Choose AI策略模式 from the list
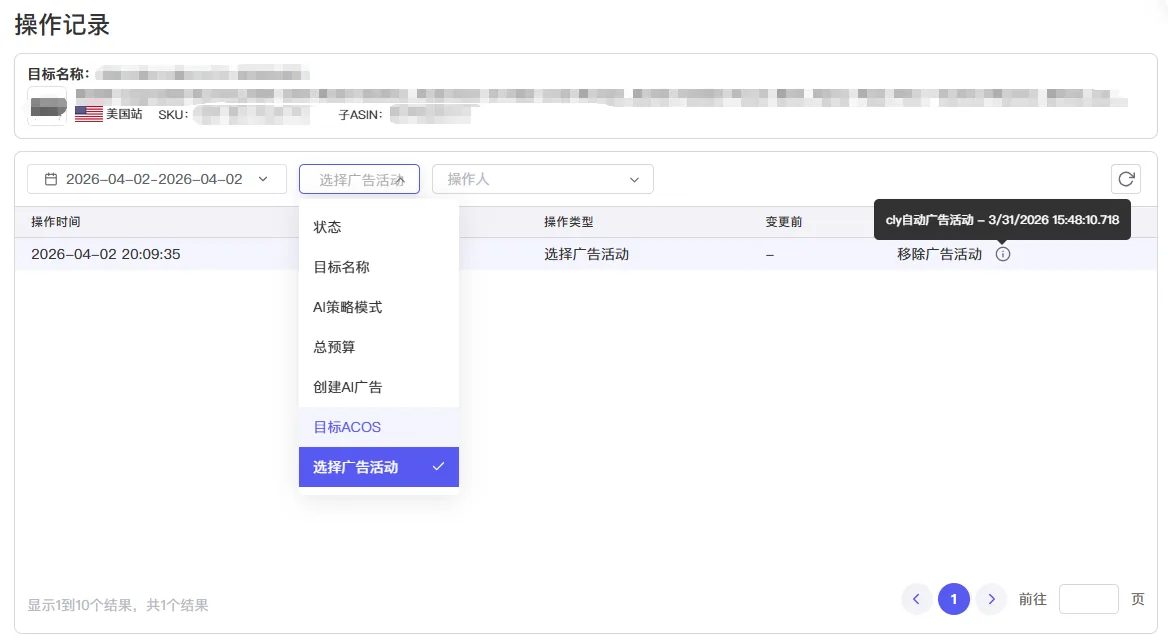This screenshot has height=643, width=1168. point(378,307)
